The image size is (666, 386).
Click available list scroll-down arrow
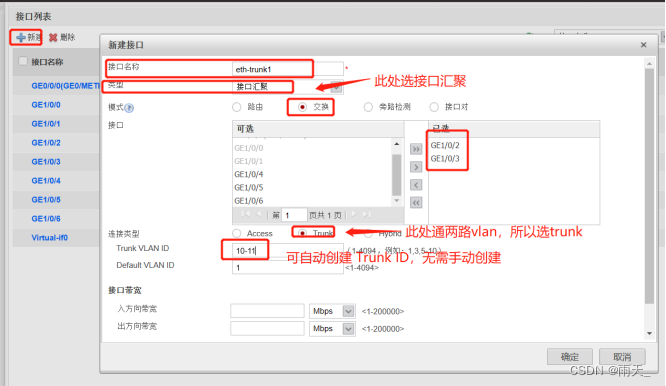click(397, 200)
